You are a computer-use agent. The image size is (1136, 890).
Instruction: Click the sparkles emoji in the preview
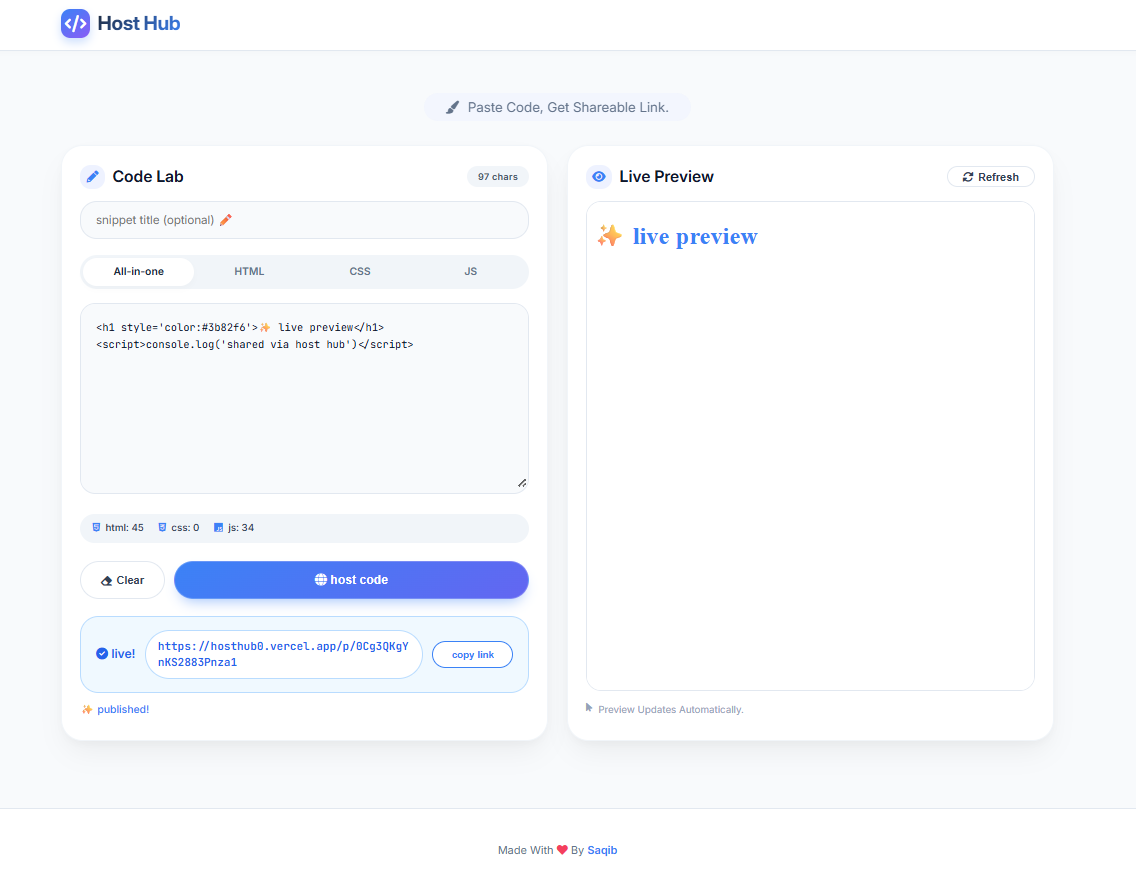(609, 236)
